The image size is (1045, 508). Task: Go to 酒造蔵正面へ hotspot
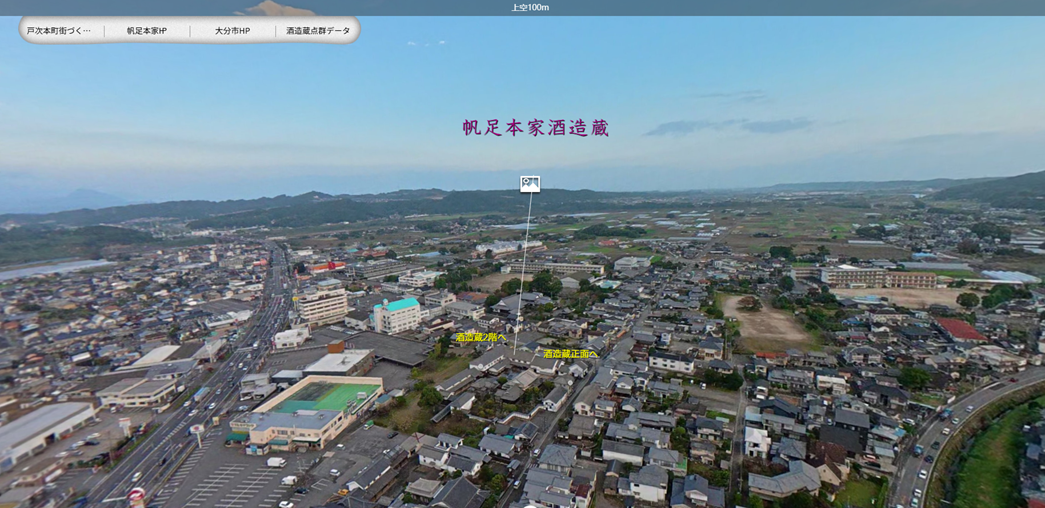(x=570, y=353)
